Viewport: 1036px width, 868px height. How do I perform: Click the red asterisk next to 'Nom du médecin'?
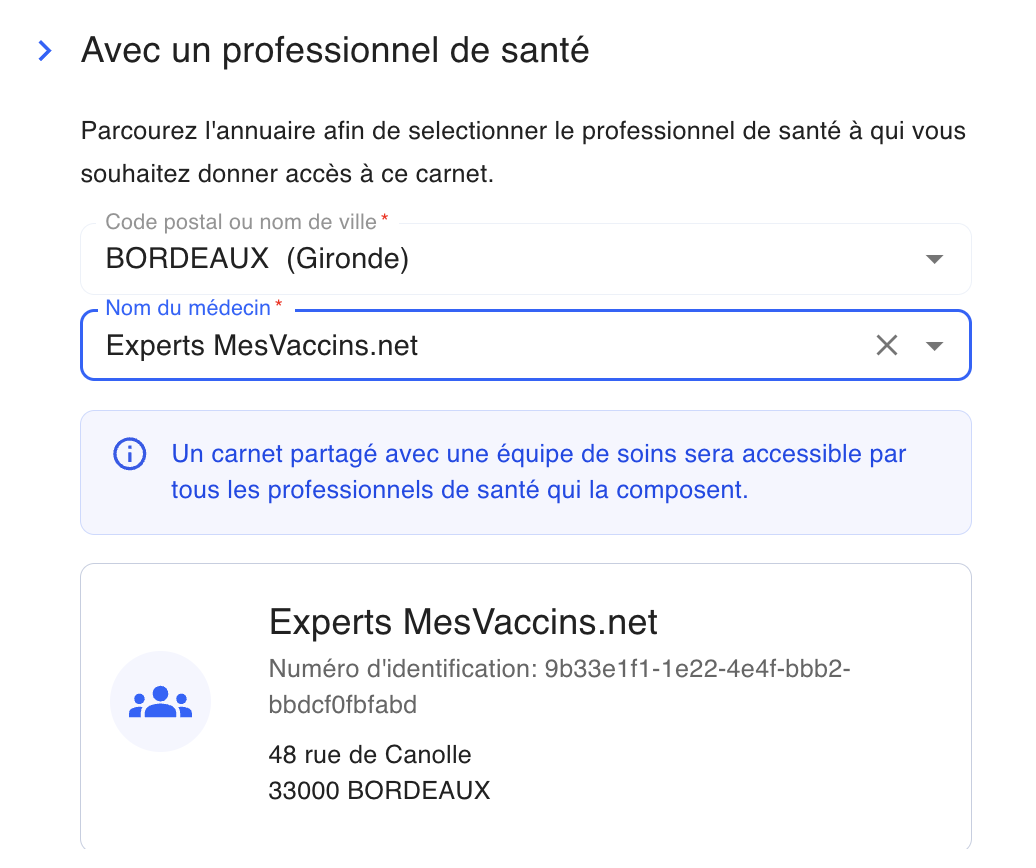(x=279, y=303)
